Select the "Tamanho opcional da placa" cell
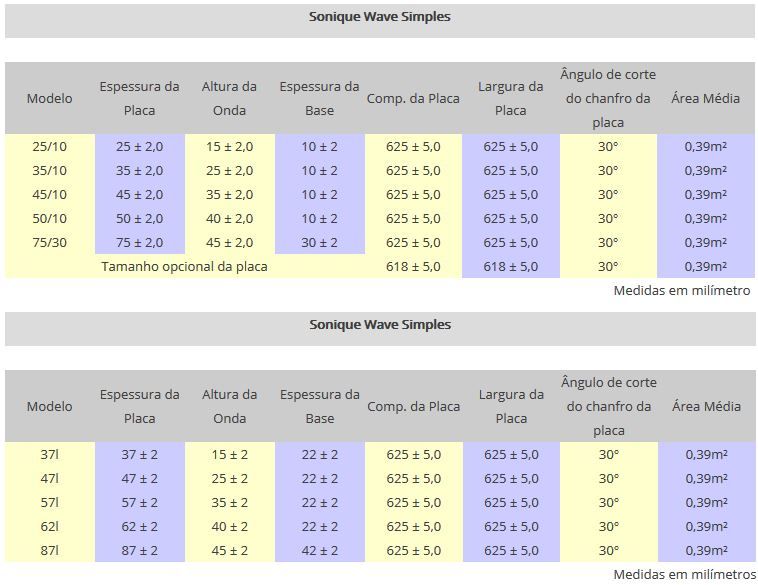Image resolution: width=758 pixels, height=585 pixels. [x=185, y=266]
